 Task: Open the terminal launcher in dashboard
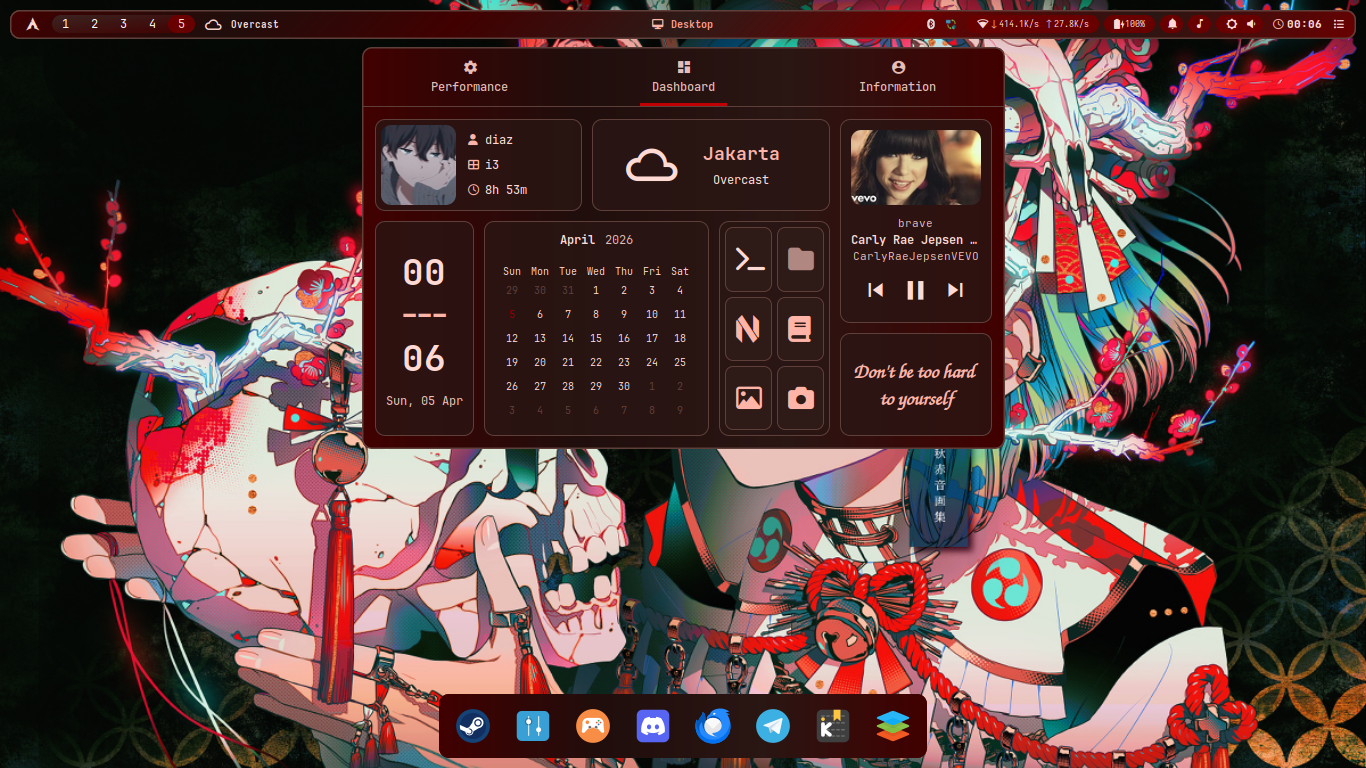pos(749,260)
